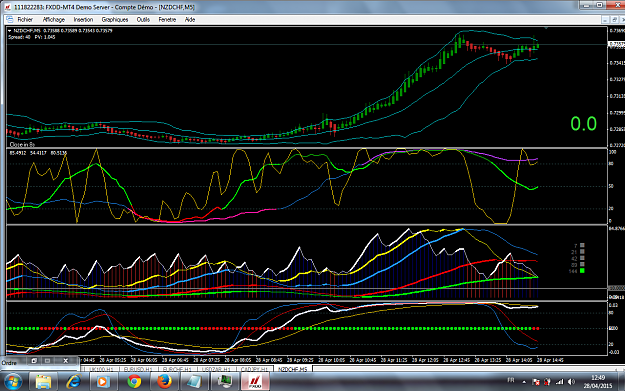This screenshot has height=391, width=625.
Task: Open the monitor chart app taskbar icon
Action: point(224,382)
